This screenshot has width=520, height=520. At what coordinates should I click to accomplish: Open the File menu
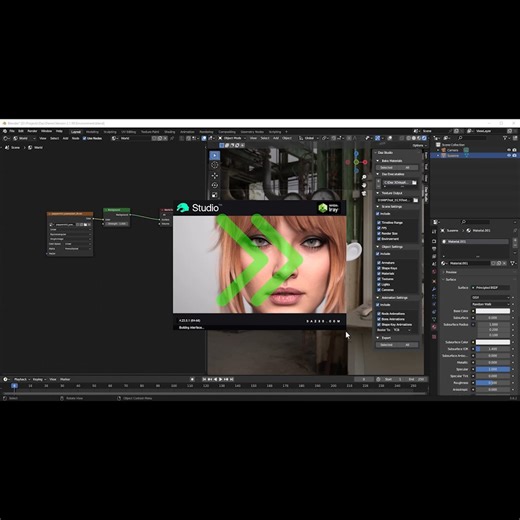[12, 131]
